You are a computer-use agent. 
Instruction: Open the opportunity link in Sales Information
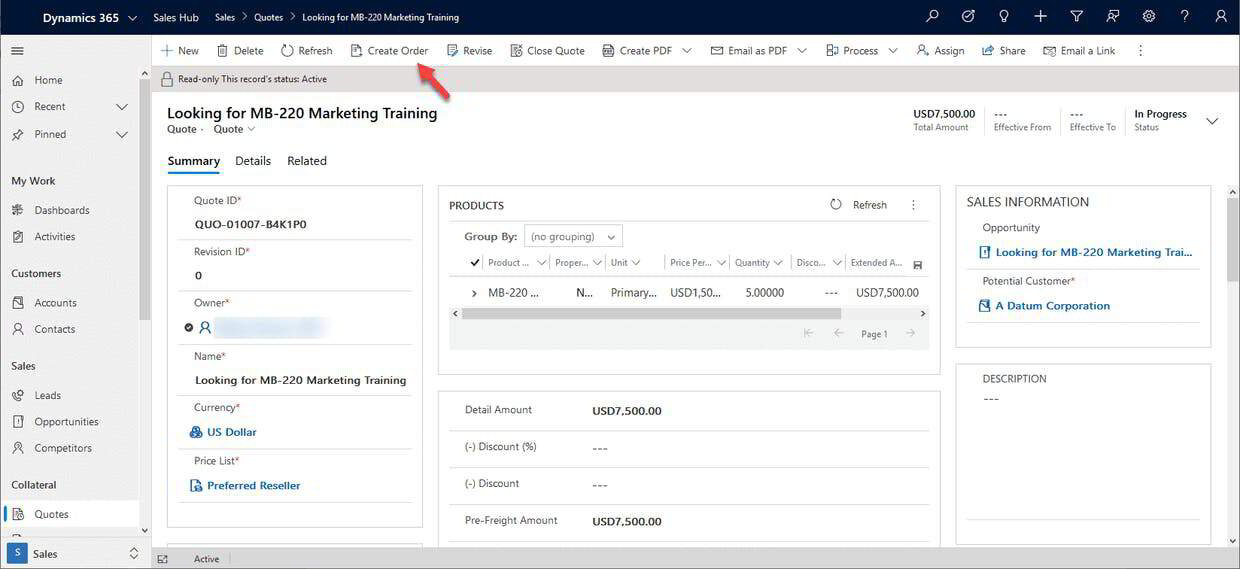click(1094, 252)
